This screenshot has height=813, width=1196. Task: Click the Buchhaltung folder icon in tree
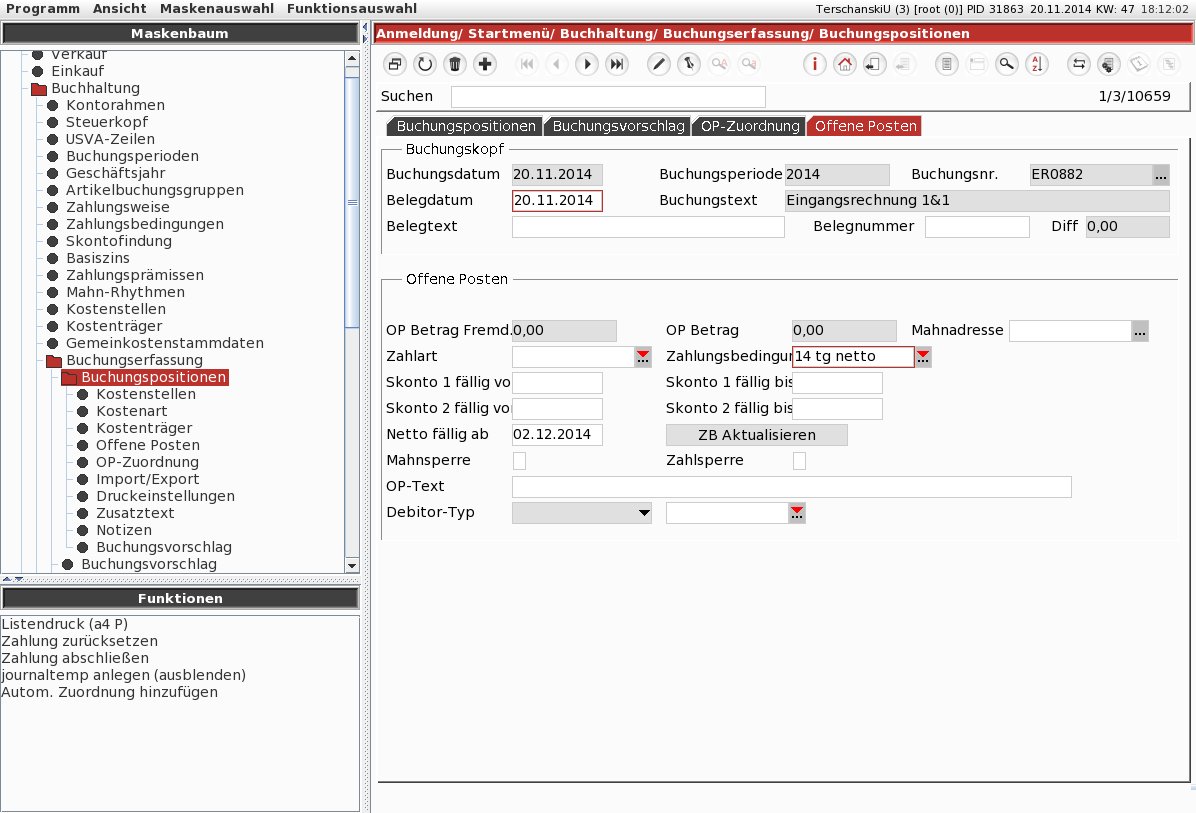point(39,88)
